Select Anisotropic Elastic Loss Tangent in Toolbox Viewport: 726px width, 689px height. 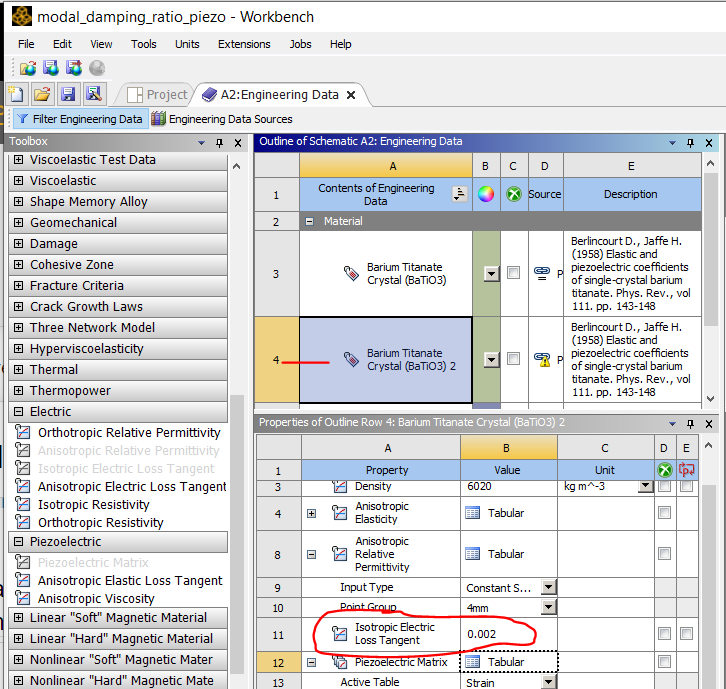click(x=130, y=581)
